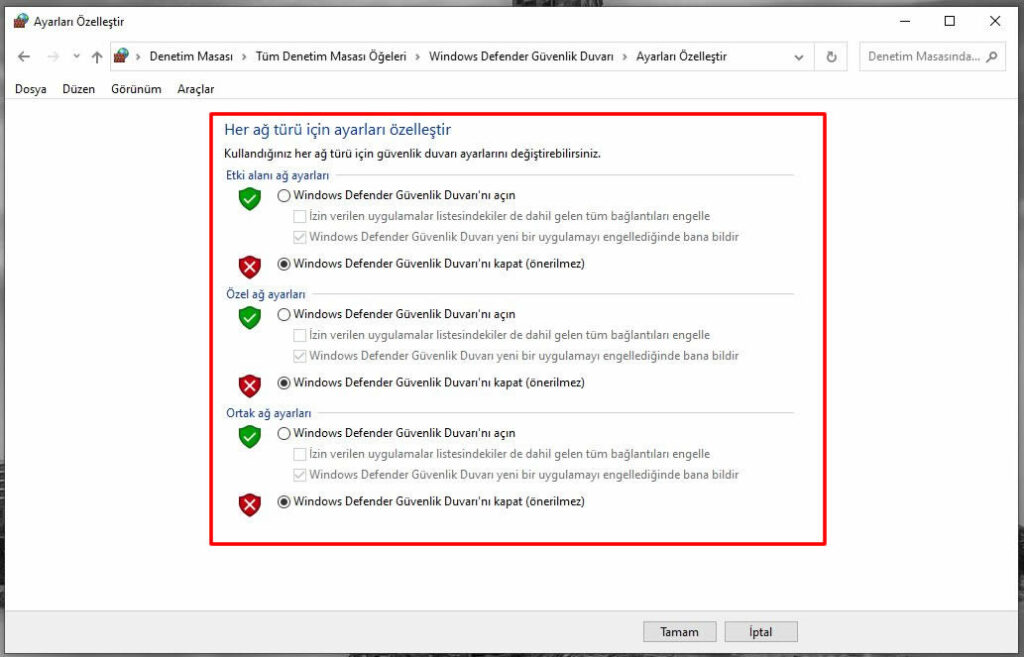Click the green shield under Özel ağ
1024x657 pixels.
(249, 317)
